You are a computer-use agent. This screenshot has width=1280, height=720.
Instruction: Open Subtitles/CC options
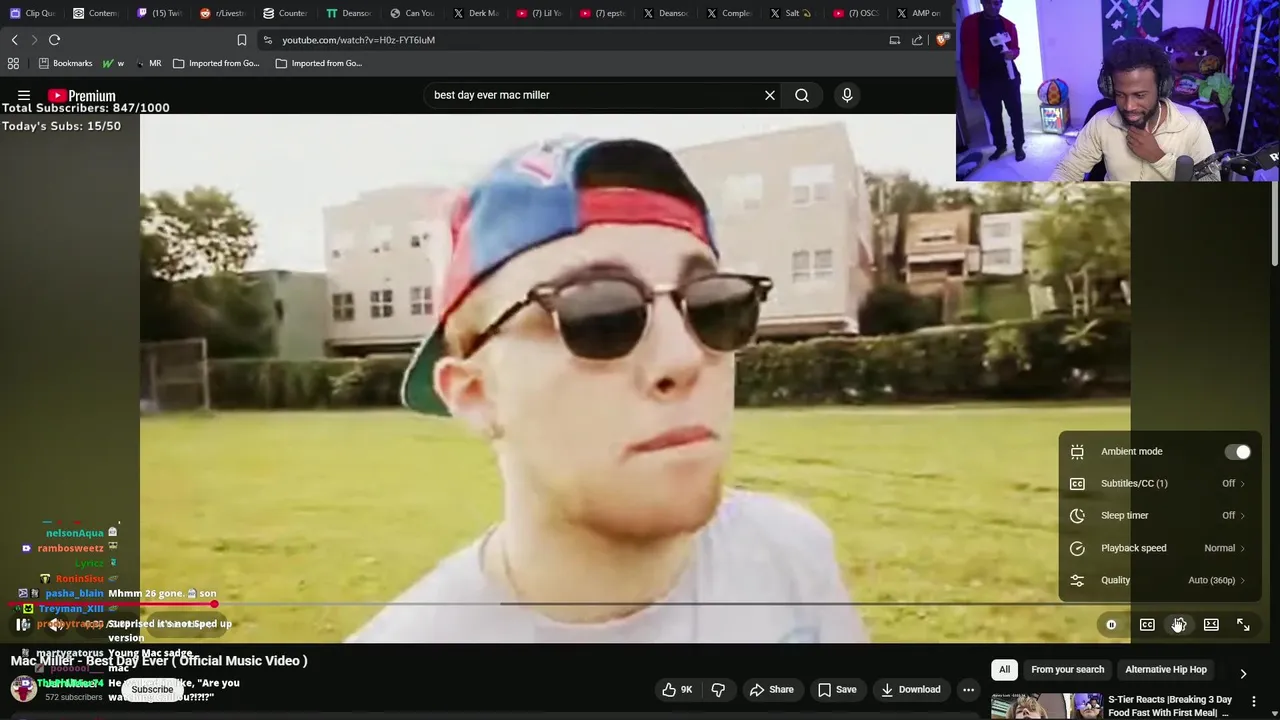[x=1159, y=484]
